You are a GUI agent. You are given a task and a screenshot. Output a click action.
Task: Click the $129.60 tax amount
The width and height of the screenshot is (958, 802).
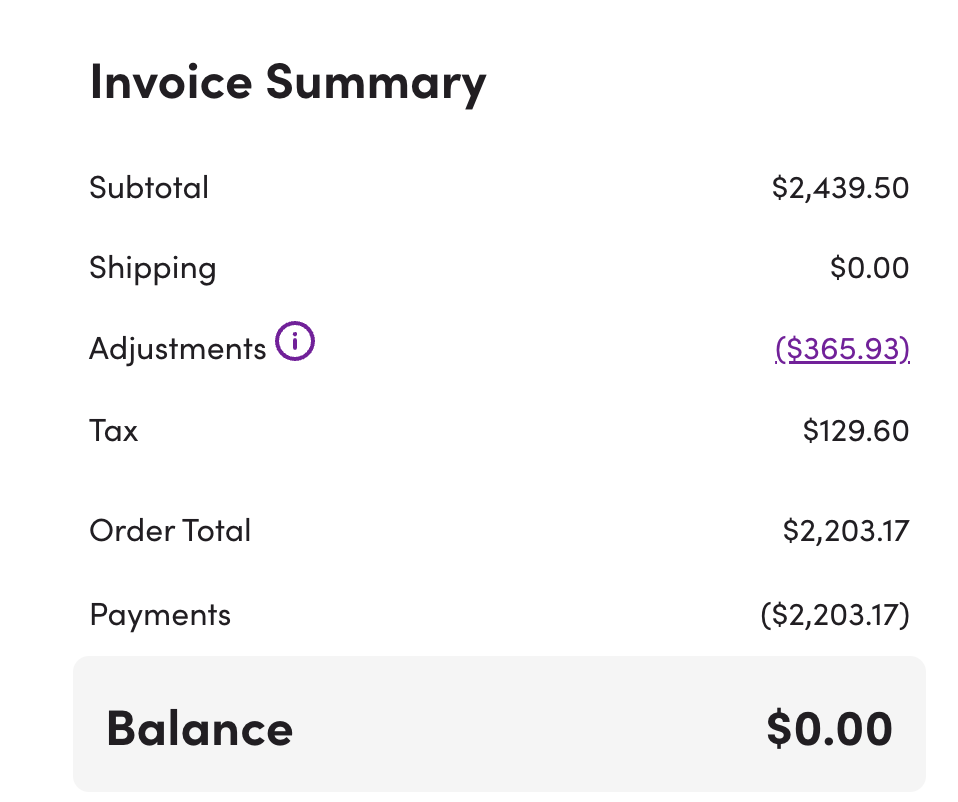(855, 431)
